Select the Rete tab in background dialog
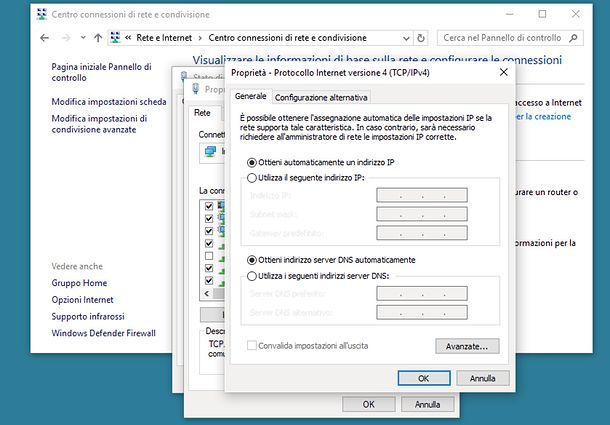 (202, 113)
